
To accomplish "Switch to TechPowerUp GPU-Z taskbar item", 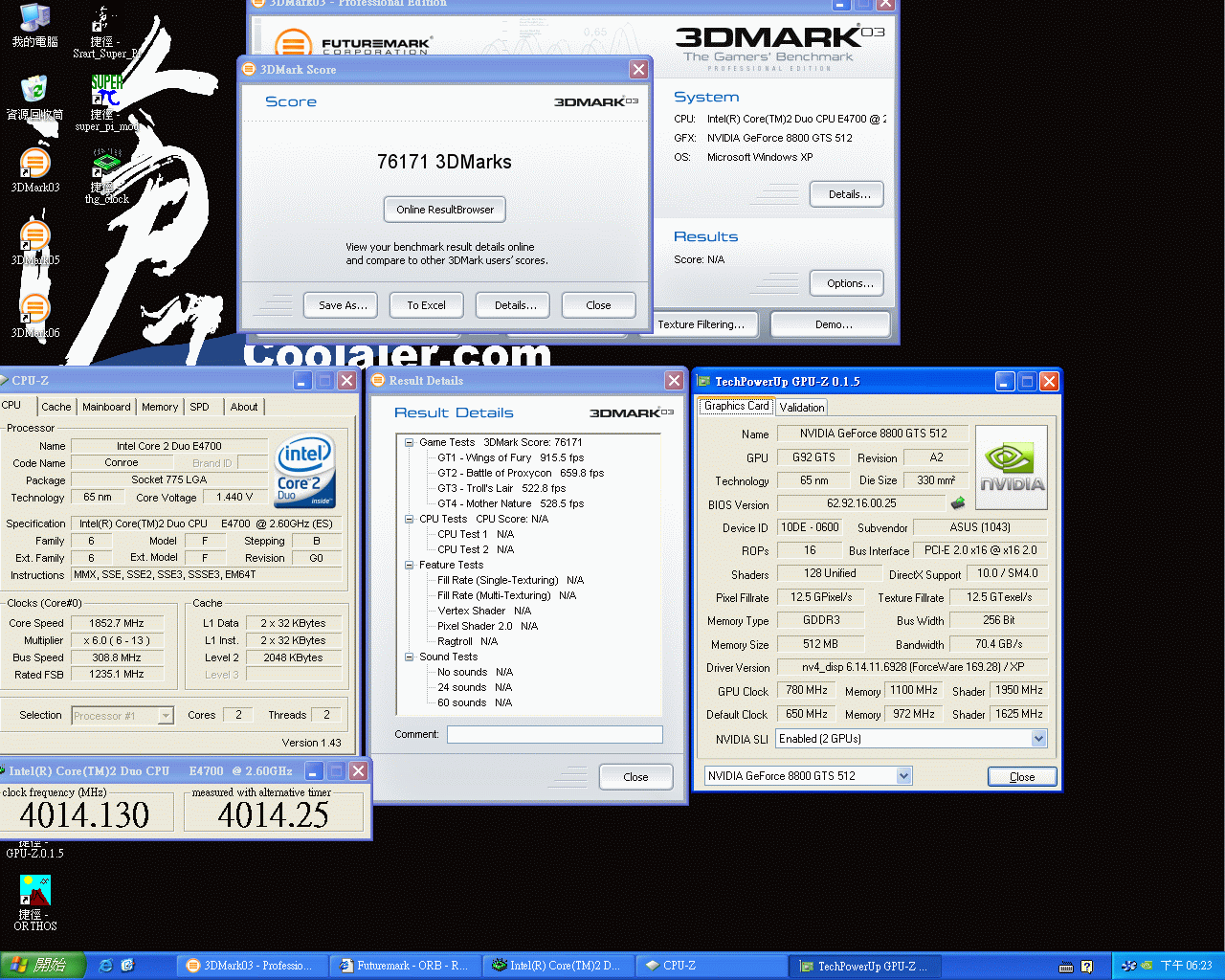I will [x=866, y=966].
